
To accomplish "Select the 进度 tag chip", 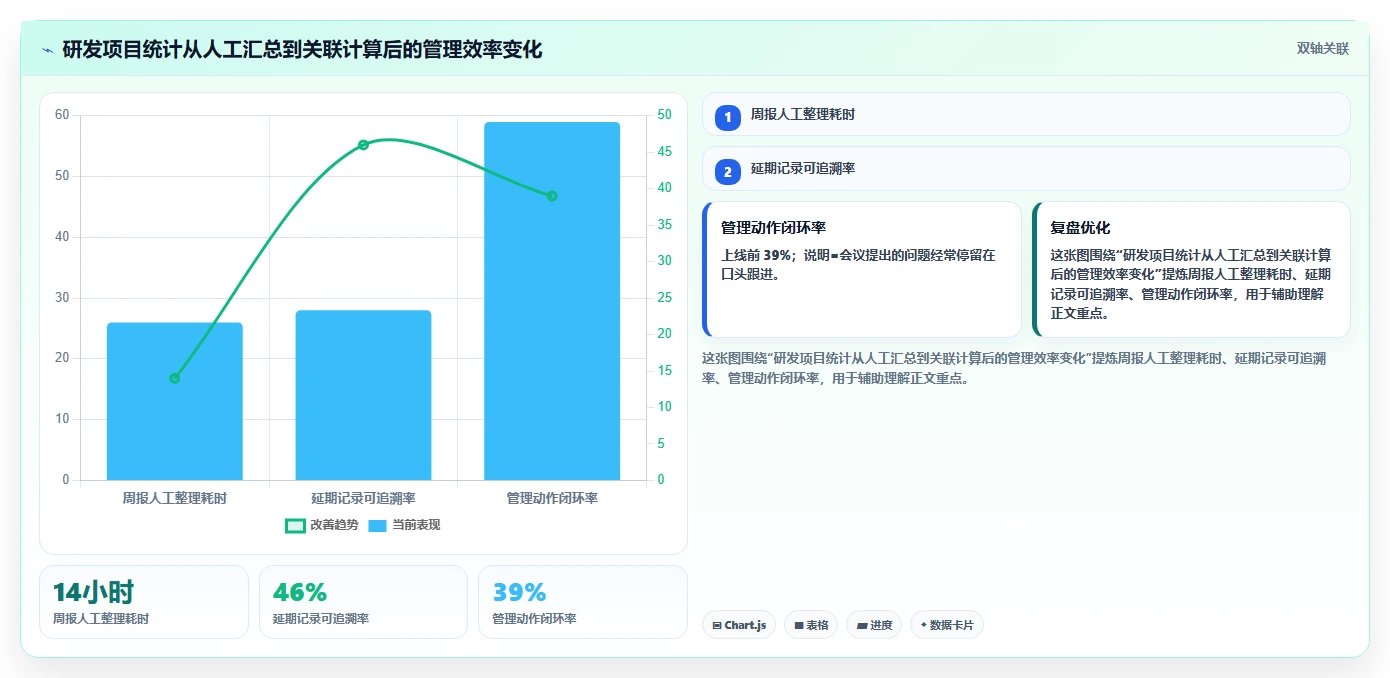I will [874, 625].
